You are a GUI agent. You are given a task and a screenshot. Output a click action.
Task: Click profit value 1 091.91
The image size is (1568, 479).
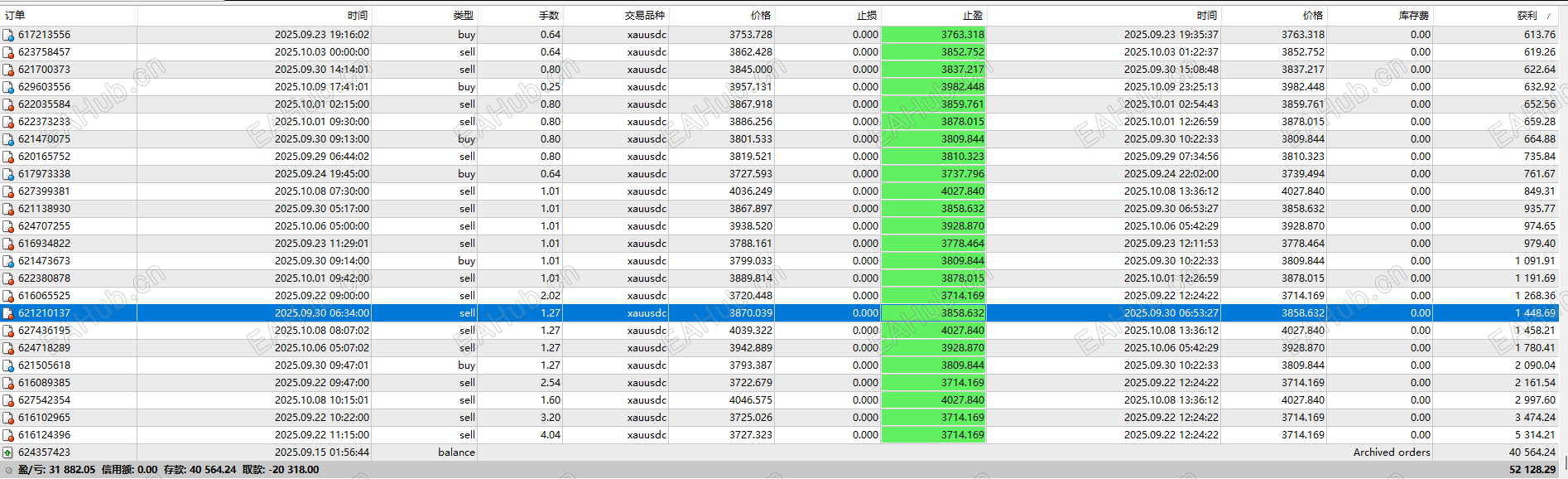coord(1536,261)
